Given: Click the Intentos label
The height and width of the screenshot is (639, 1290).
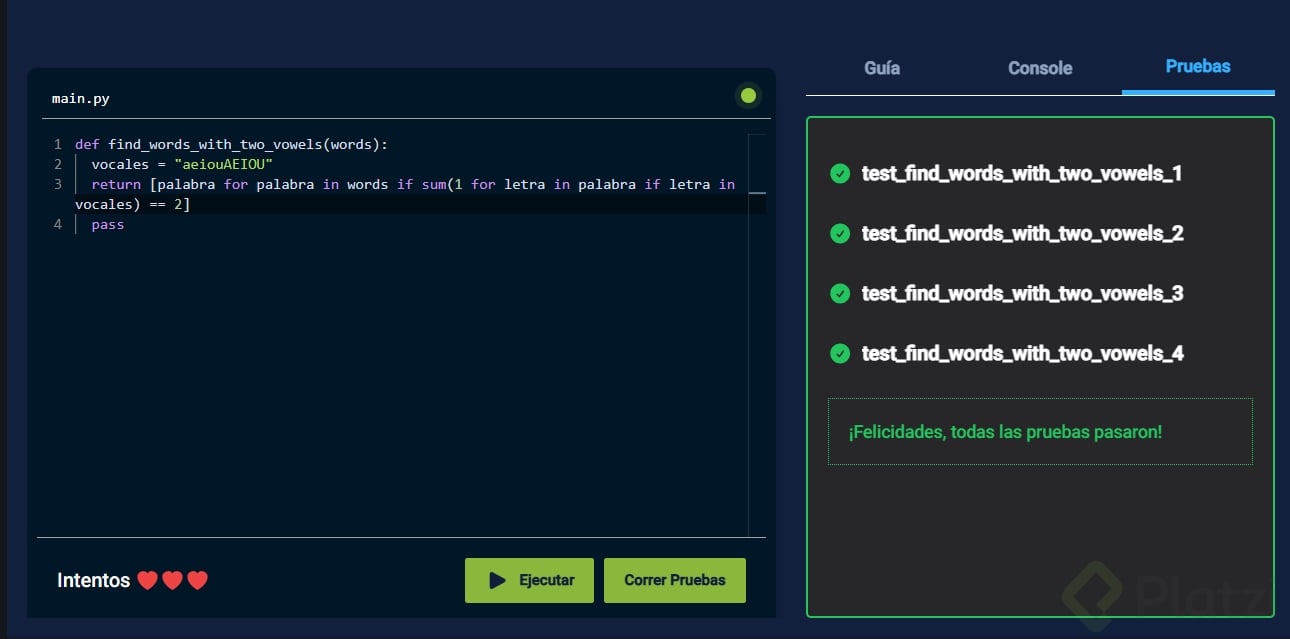Looking at the screenshot, I should 93,580.
